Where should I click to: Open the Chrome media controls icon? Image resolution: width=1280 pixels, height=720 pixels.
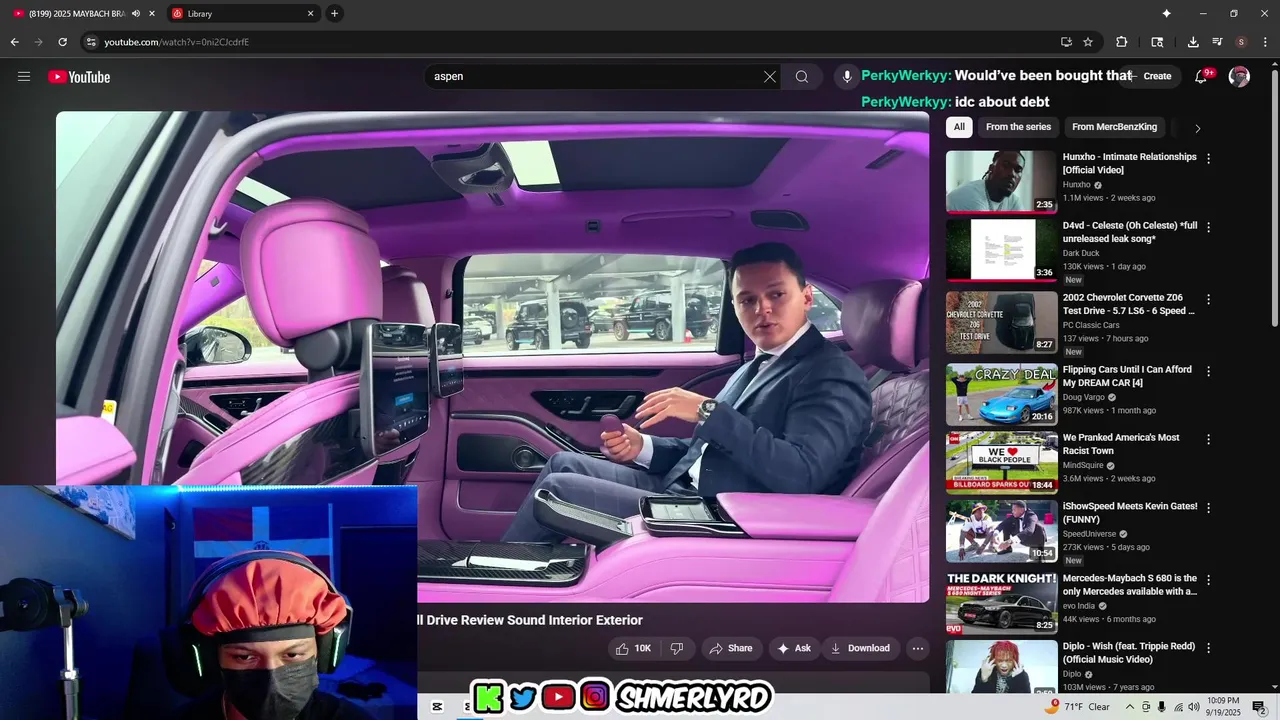point(1217,42)
